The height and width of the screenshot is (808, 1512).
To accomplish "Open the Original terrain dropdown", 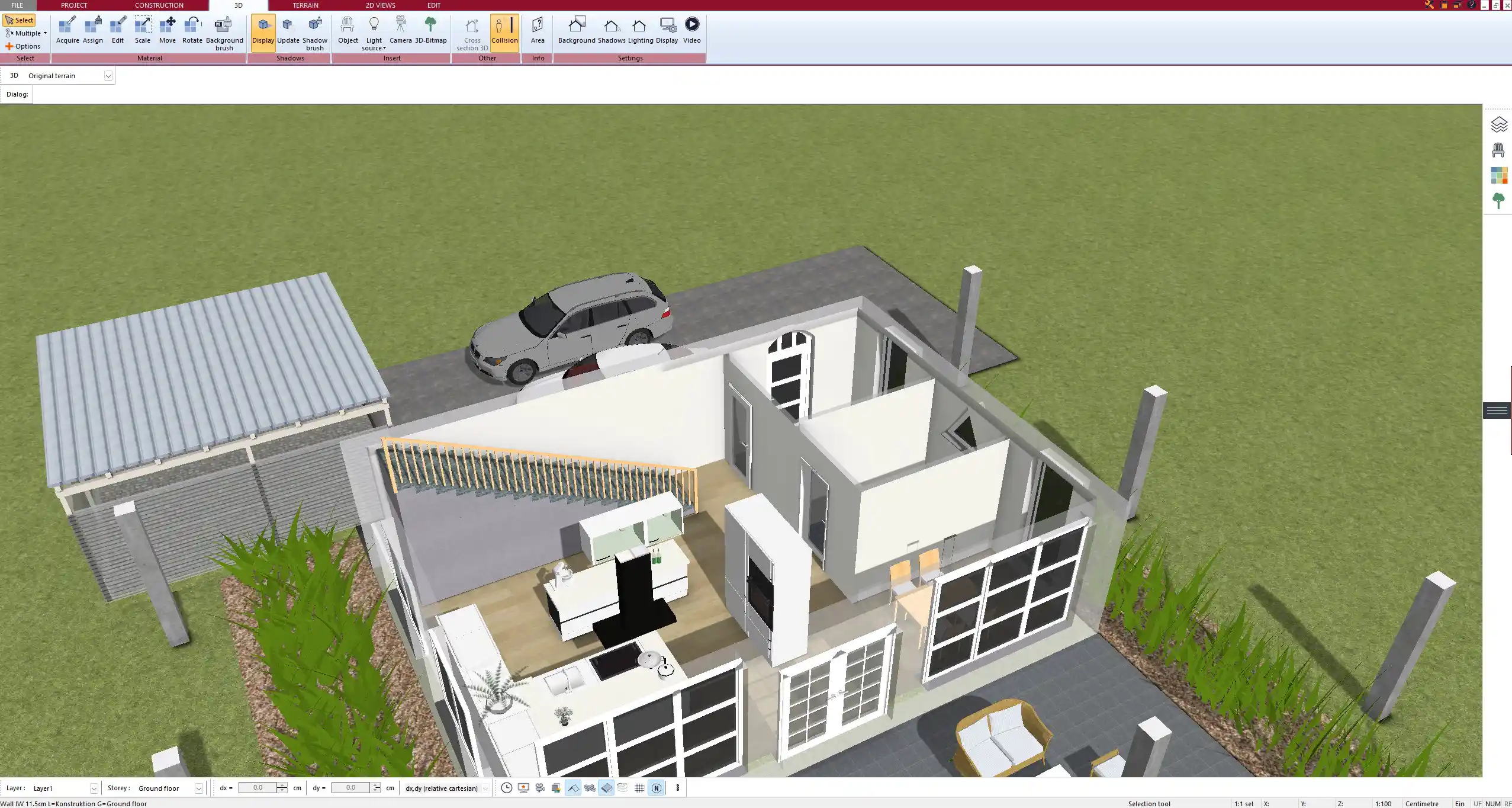I will [108, 75].
